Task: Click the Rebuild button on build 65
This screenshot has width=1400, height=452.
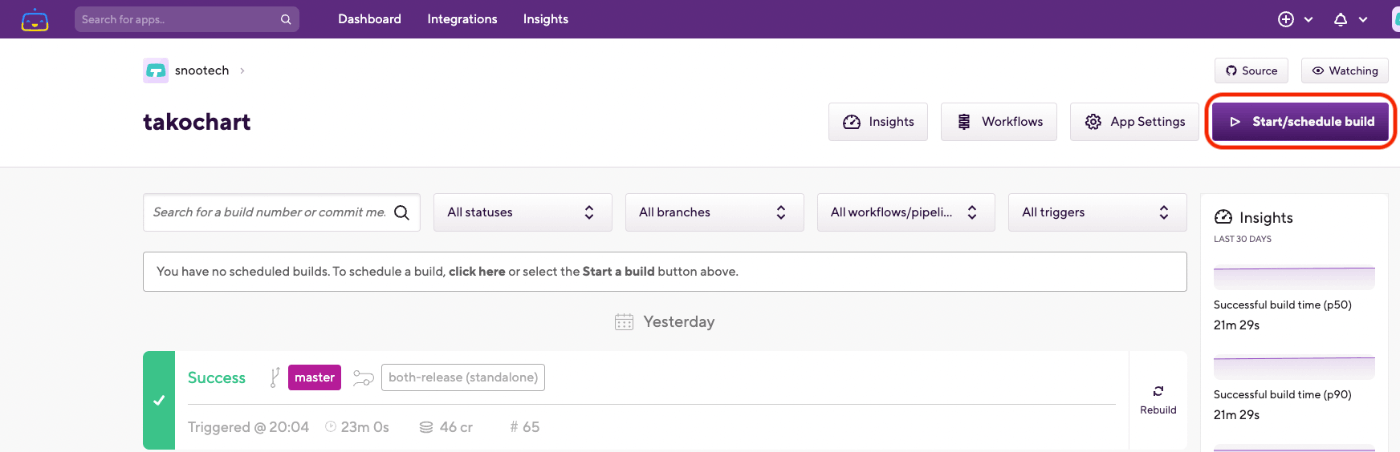Action: (1158, 400)
